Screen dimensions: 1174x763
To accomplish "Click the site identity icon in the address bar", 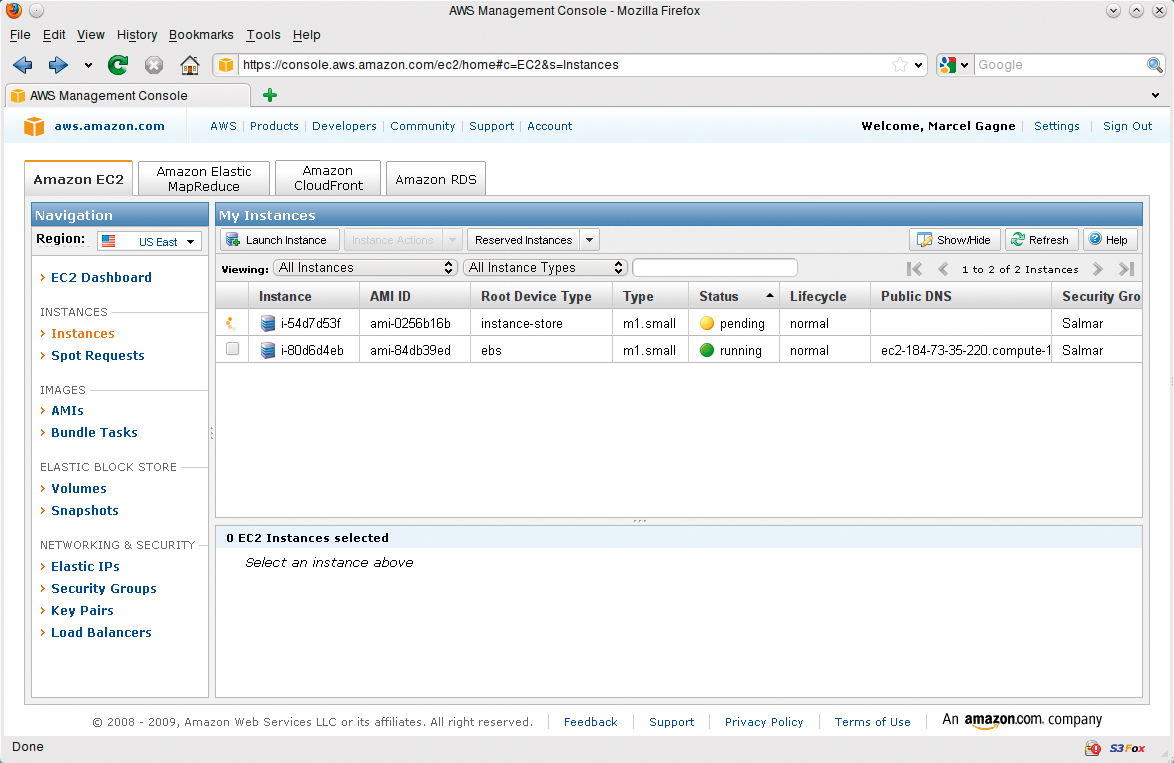I will 225,65.
